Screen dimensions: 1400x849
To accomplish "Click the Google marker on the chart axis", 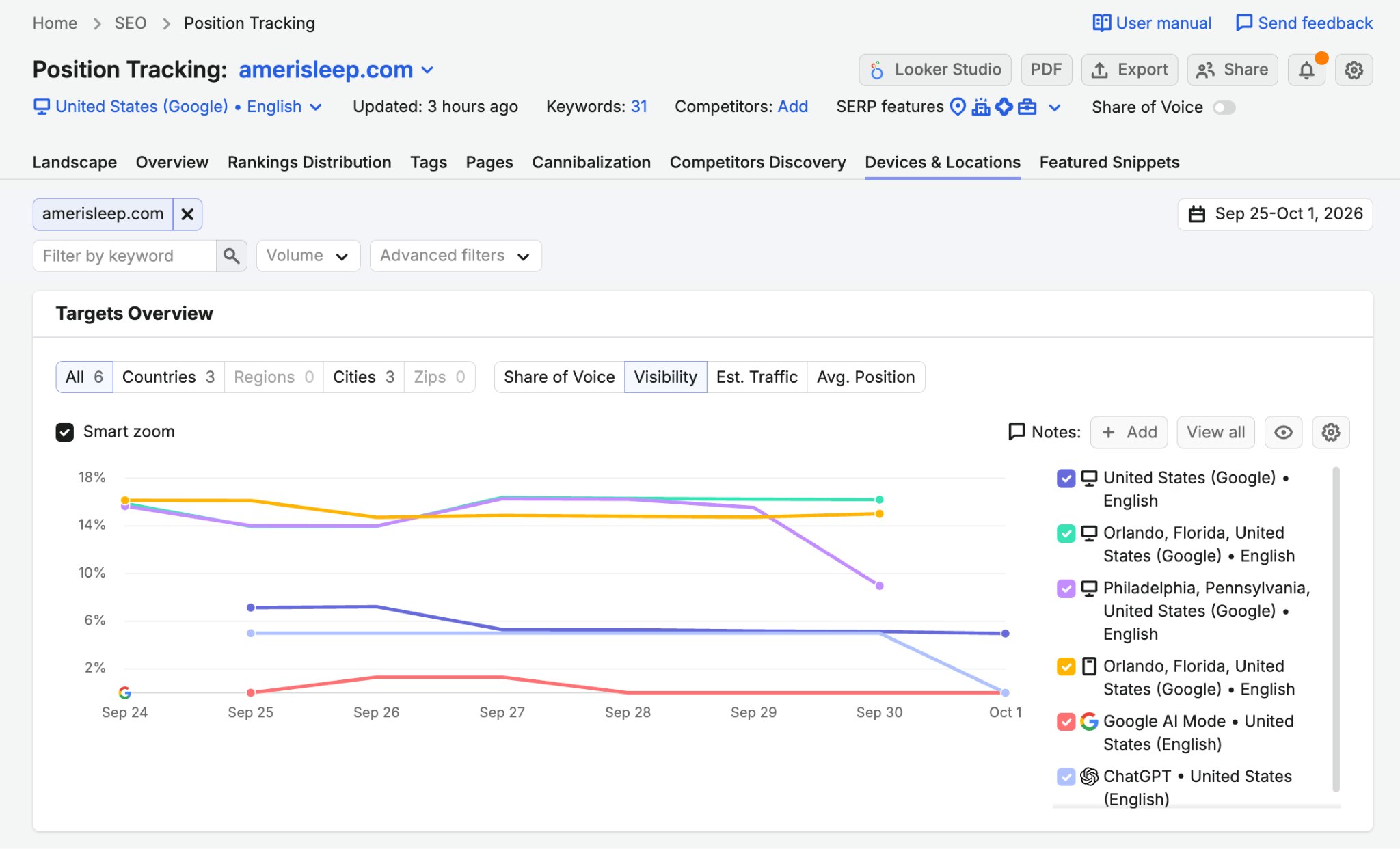I will [124, 692].
